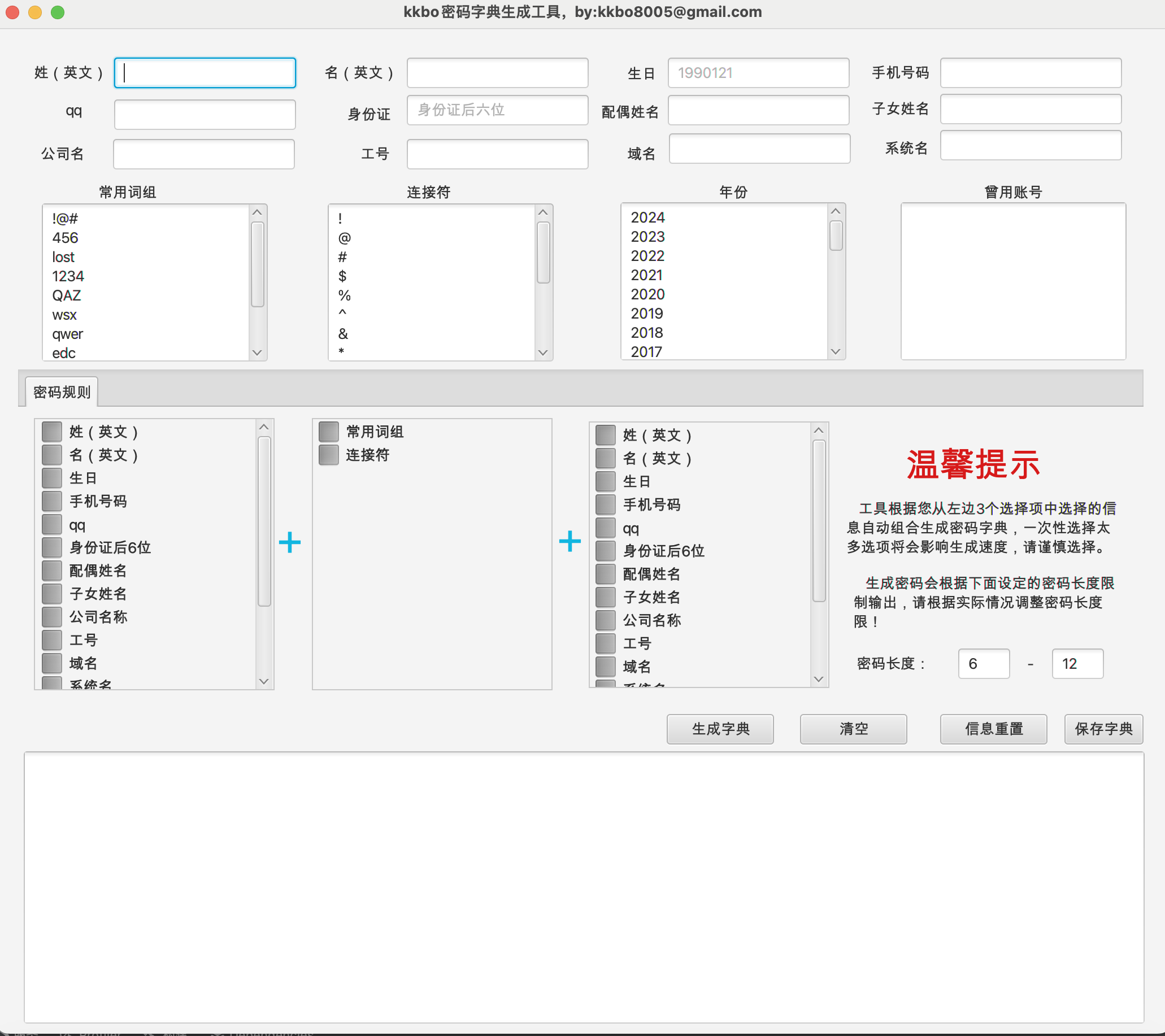Click the 生日 input field

[758, 73]
